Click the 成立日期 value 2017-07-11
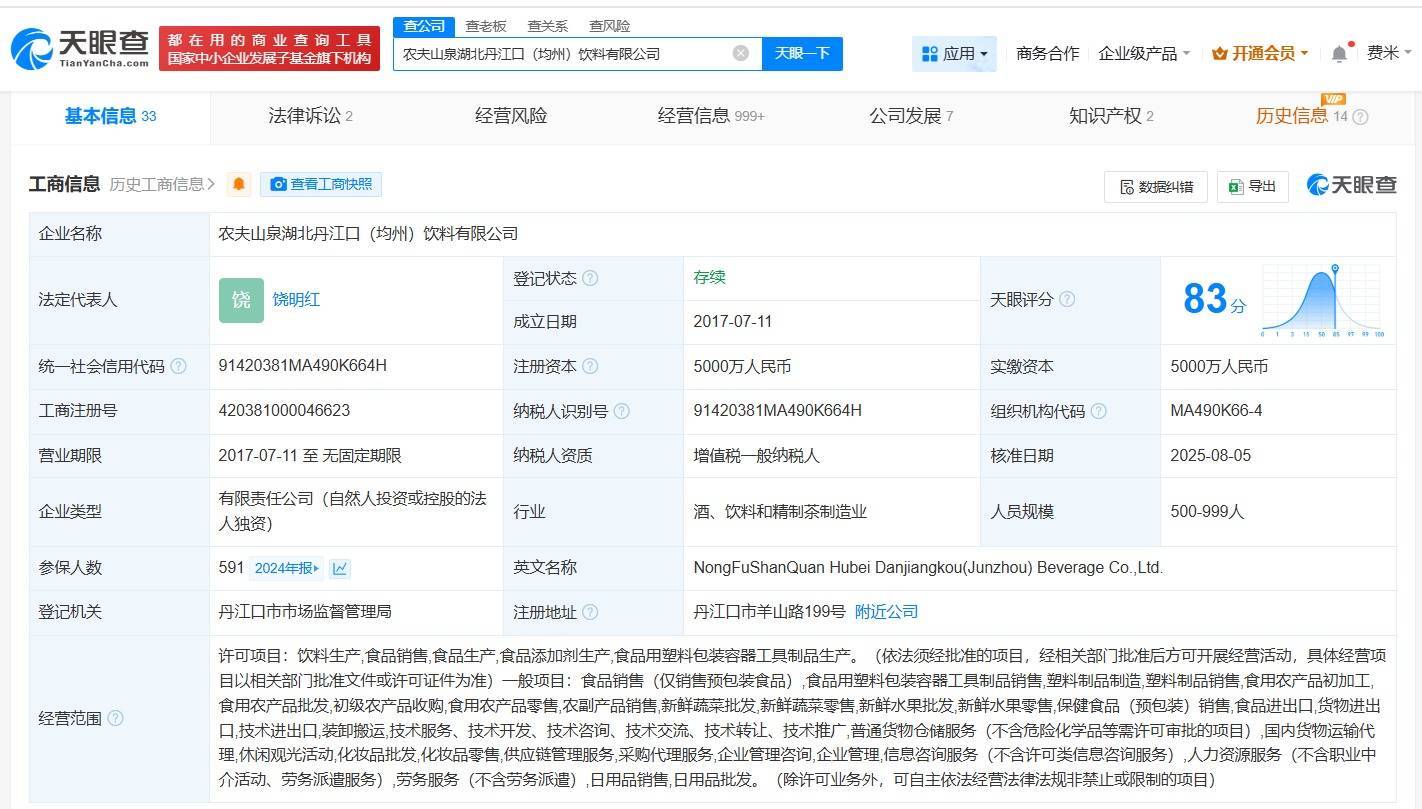Image resolution: width=1422 pixels, height=809 pixels. tap(732, 322)
